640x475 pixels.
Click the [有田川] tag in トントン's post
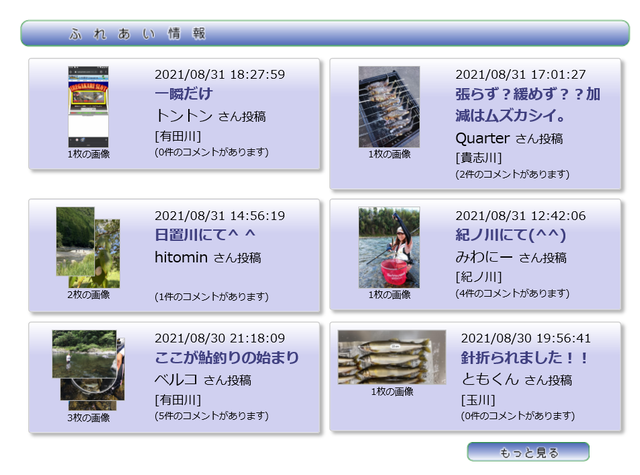pos(178,136)
